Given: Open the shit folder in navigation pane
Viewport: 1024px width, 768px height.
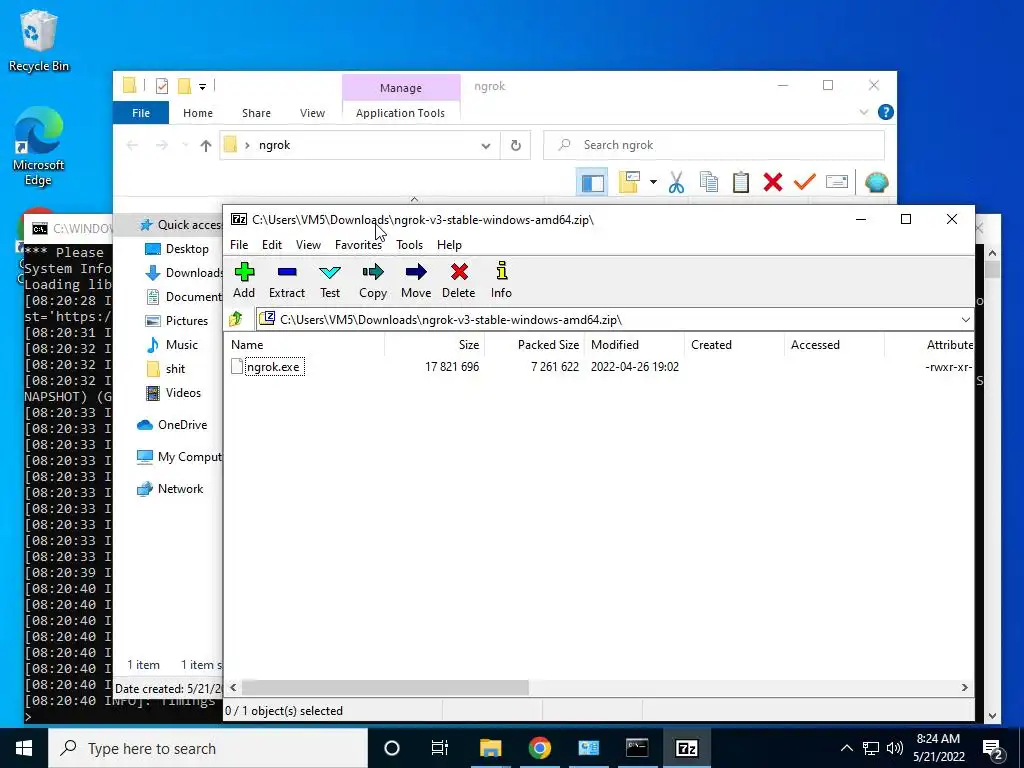Looking at the screenshot, I should pos(166,369).
